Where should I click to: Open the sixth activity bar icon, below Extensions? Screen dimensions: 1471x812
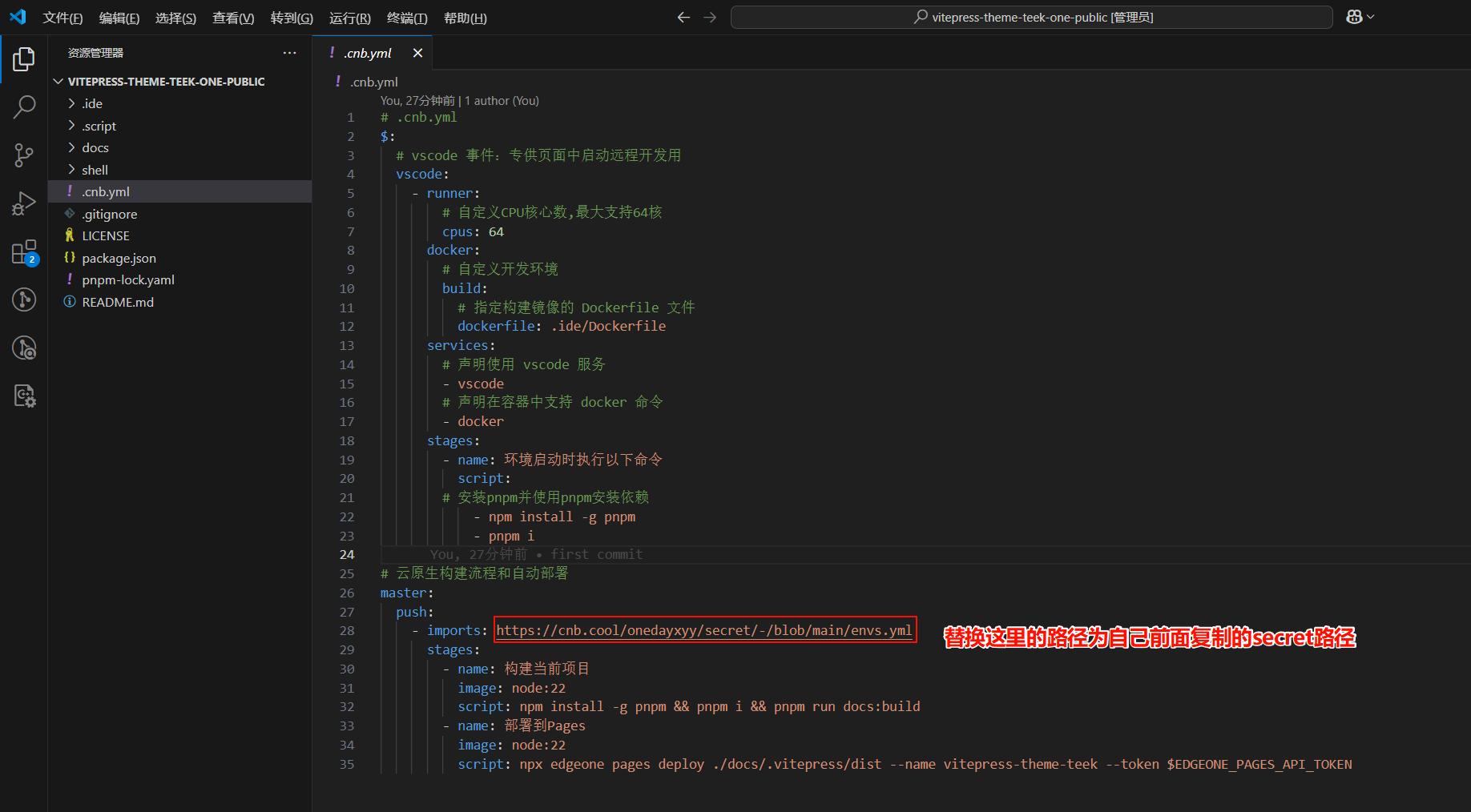click(x=24, y=299)
